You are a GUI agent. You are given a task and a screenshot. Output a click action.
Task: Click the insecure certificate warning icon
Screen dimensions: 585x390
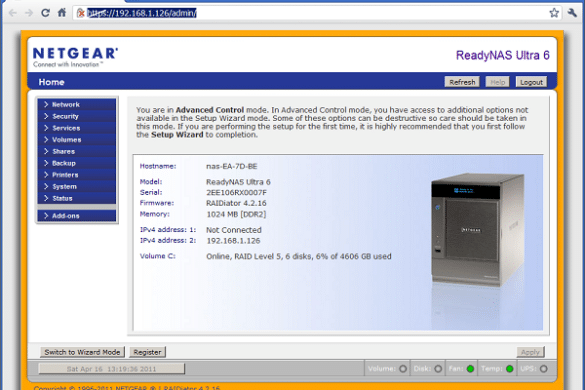(80, 13)
